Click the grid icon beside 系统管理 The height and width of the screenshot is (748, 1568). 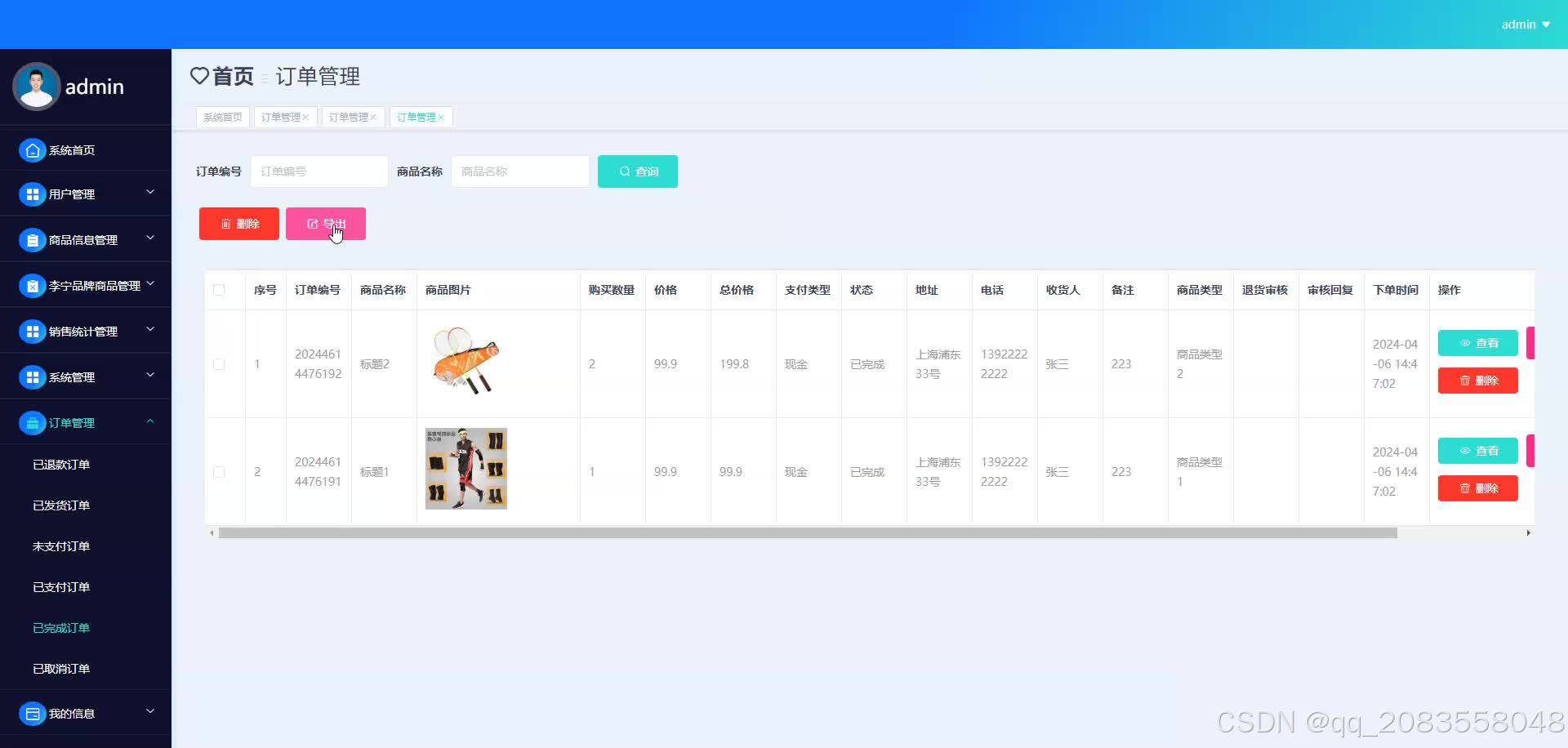(32, 377)
